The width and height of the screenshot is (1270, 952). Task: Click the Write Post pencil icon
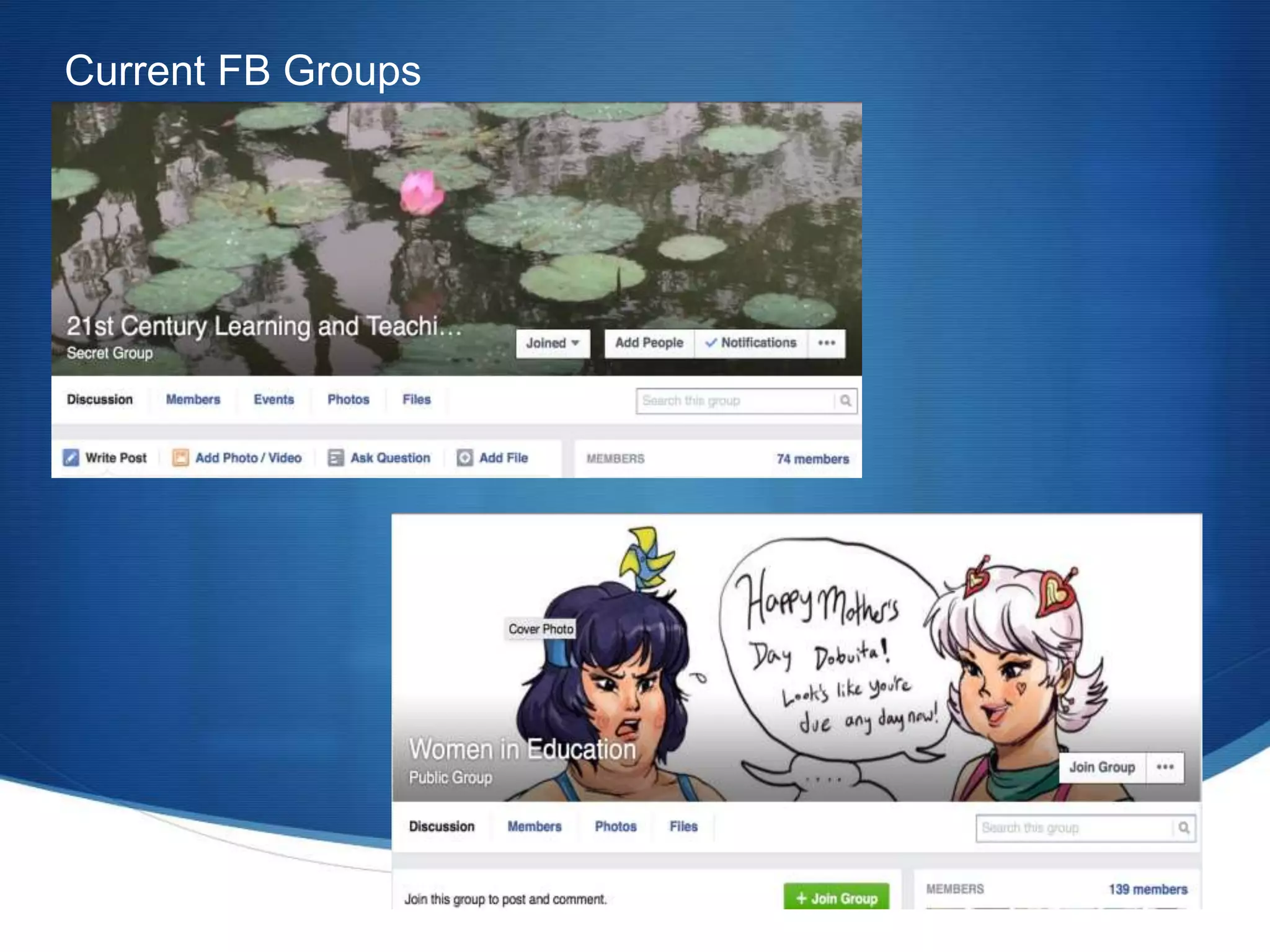click(x=71, y=458)
